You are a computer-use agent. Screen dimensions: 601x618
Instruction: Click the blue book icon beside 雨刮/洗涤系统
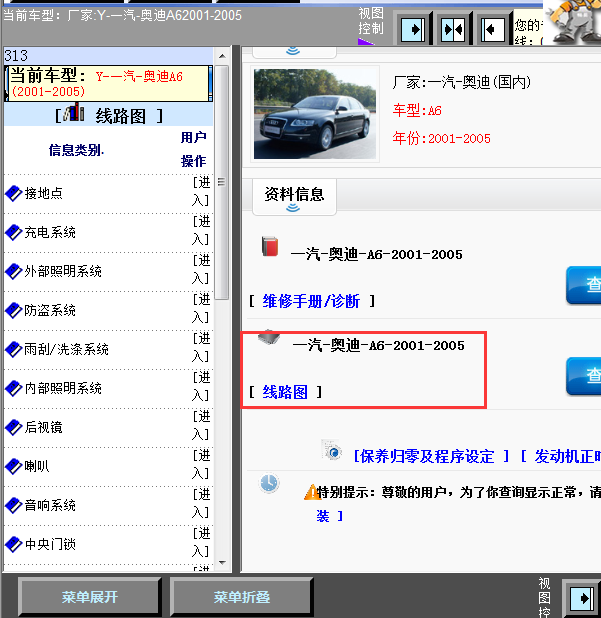click(13, 349)
